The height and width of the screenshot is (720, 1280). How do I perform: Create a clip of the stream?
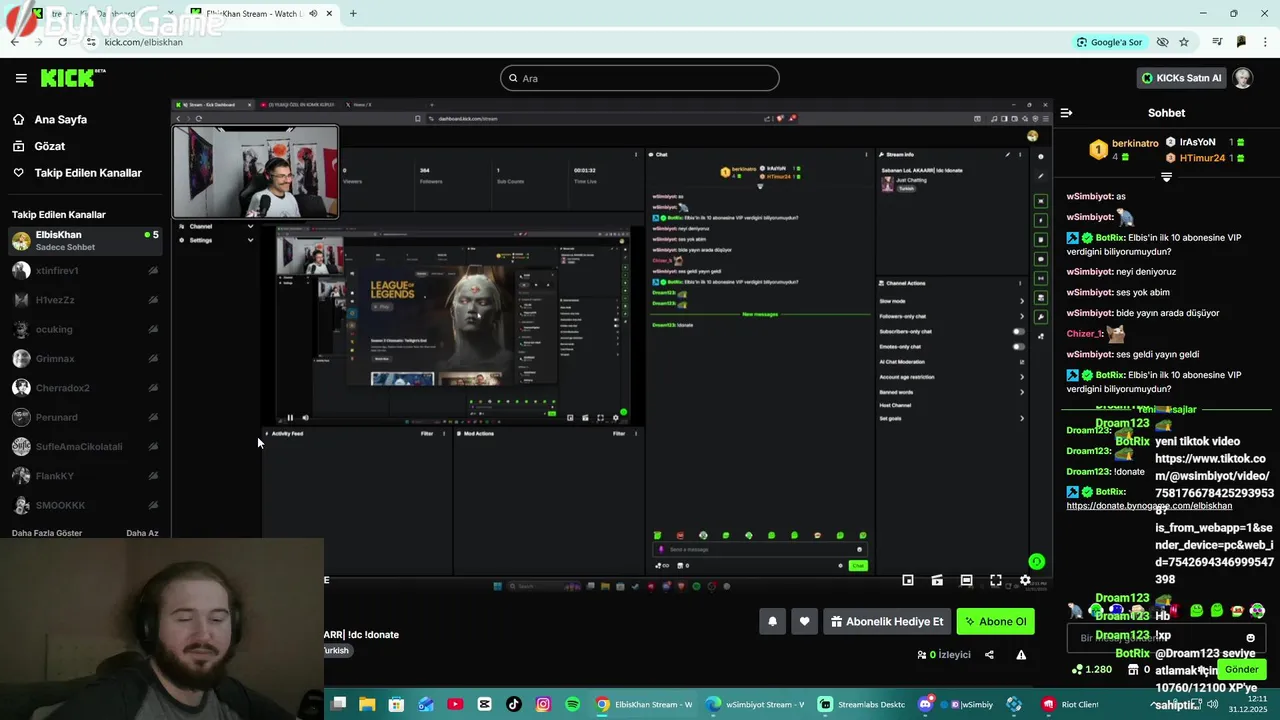[x=937, y=580]
